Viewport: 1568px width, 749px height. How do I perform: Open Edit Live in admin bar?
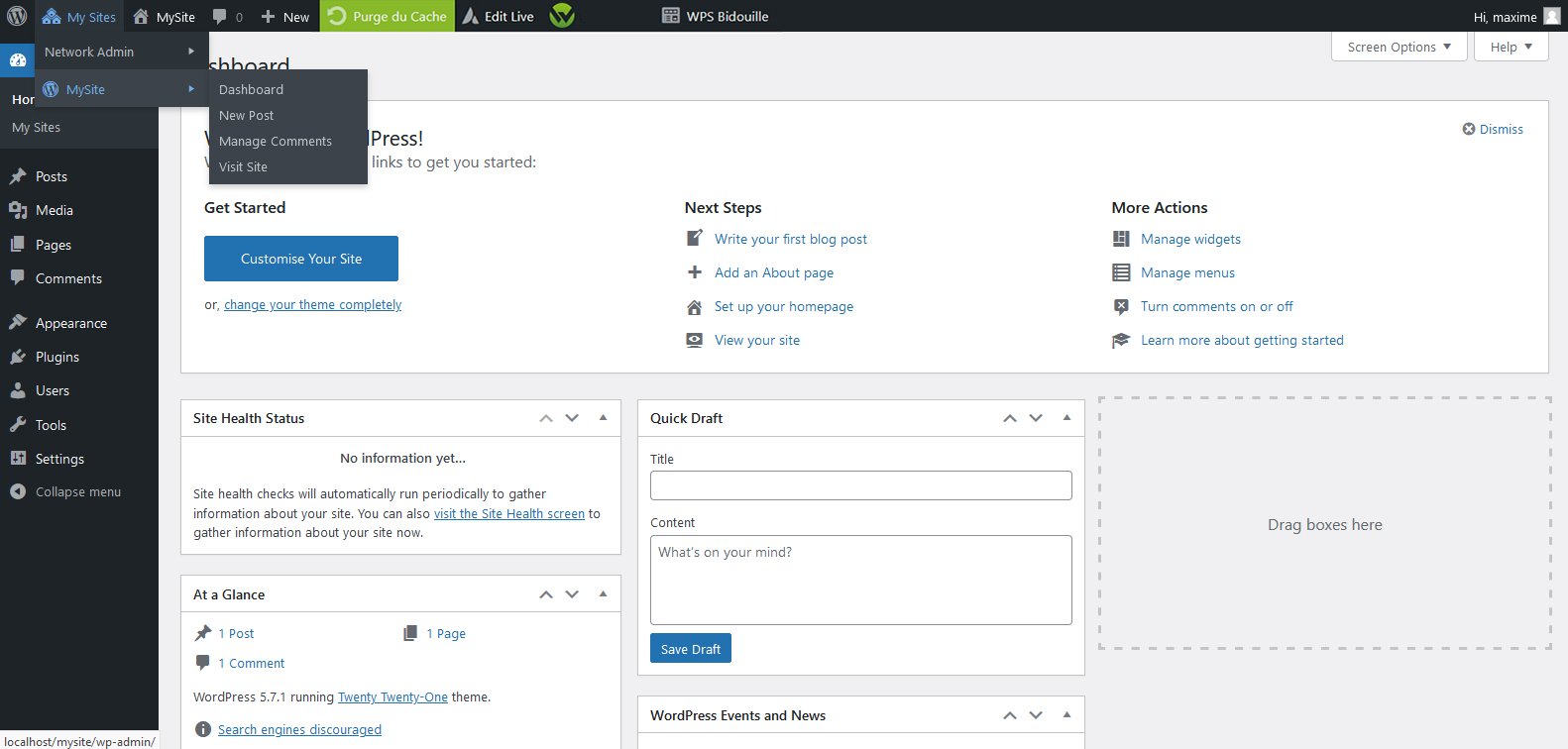498,17
